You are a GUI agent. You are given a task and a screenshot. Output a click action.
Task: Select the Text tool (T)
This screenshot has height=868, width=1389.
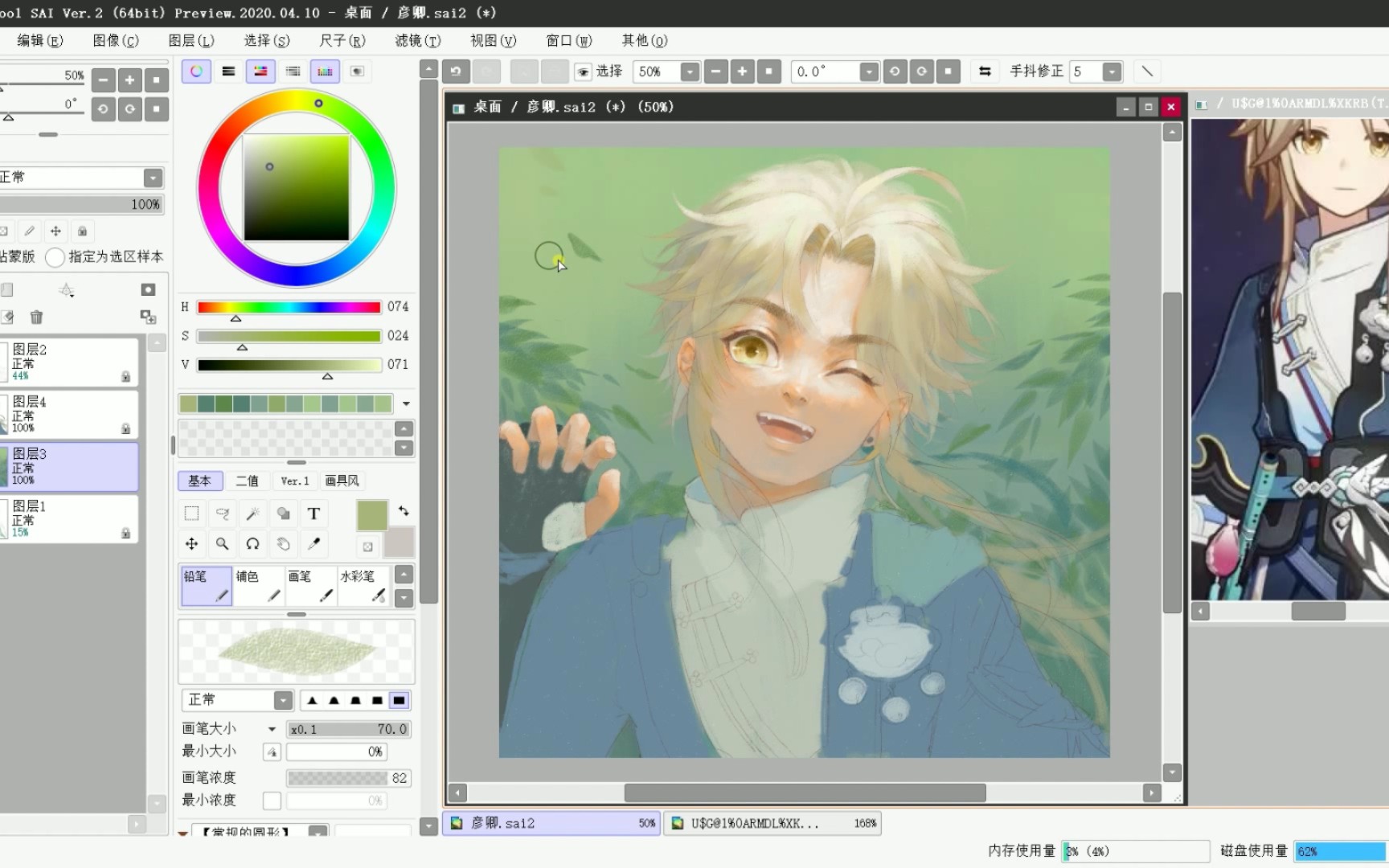click(313, 514)
